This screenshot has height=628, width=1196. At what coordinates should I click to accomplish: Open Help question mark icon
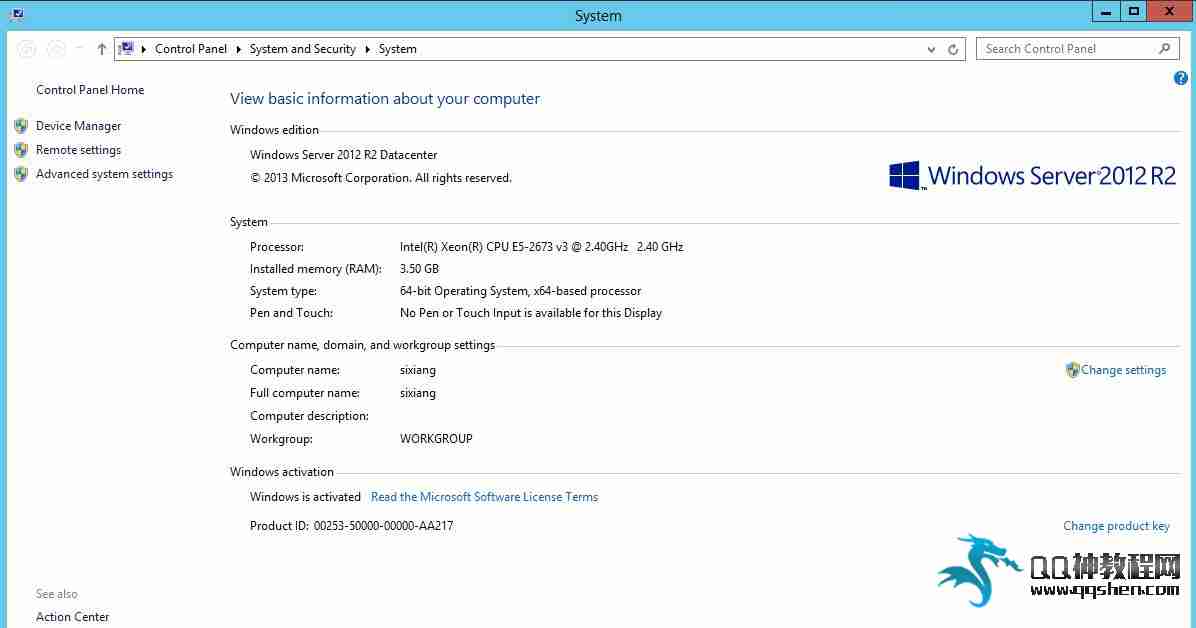click(1181, 78)
